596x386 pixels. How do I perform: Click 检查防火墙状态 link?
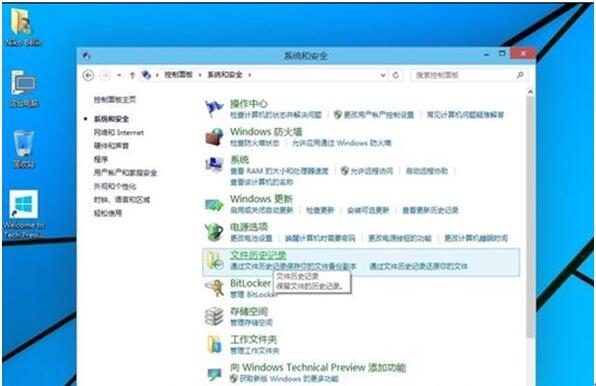(x=254, y=143)
